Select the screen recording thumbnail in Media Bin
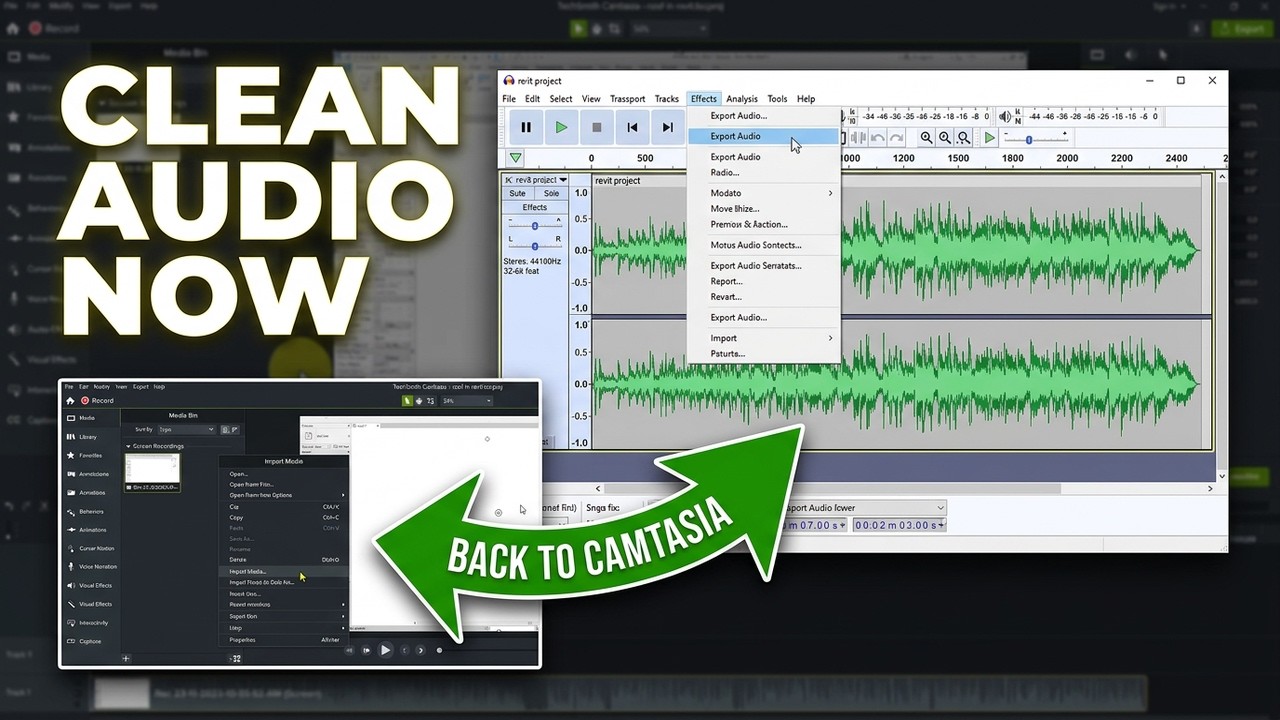The width and height of the screenshot is (1280, 720). (x=152, y=472)
